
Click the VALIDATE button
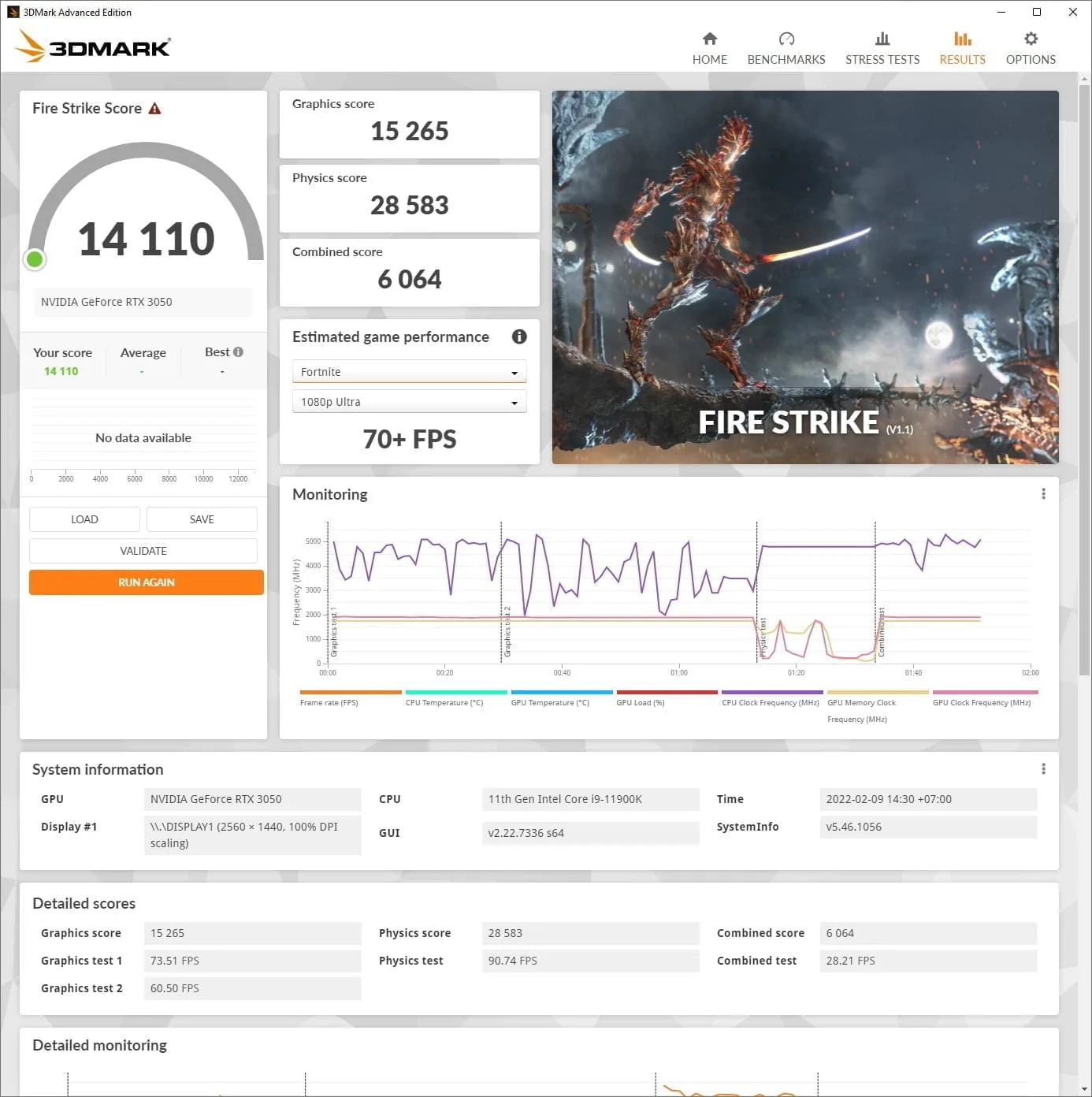pyautogui.click(x=143, y=551)
